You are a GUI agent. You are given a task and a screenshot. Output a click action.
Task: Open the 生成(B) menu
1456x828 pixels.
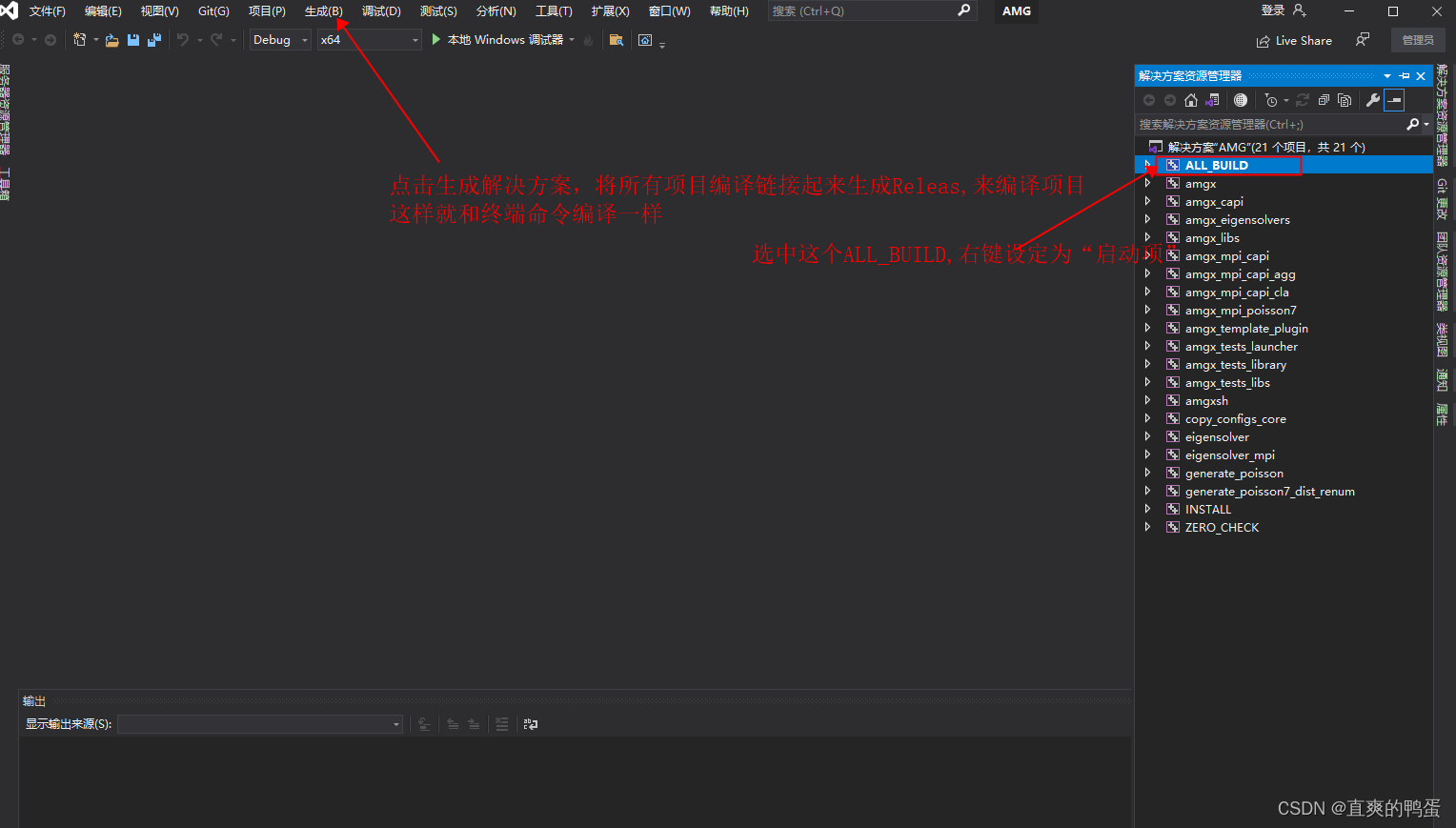point(323,11)
